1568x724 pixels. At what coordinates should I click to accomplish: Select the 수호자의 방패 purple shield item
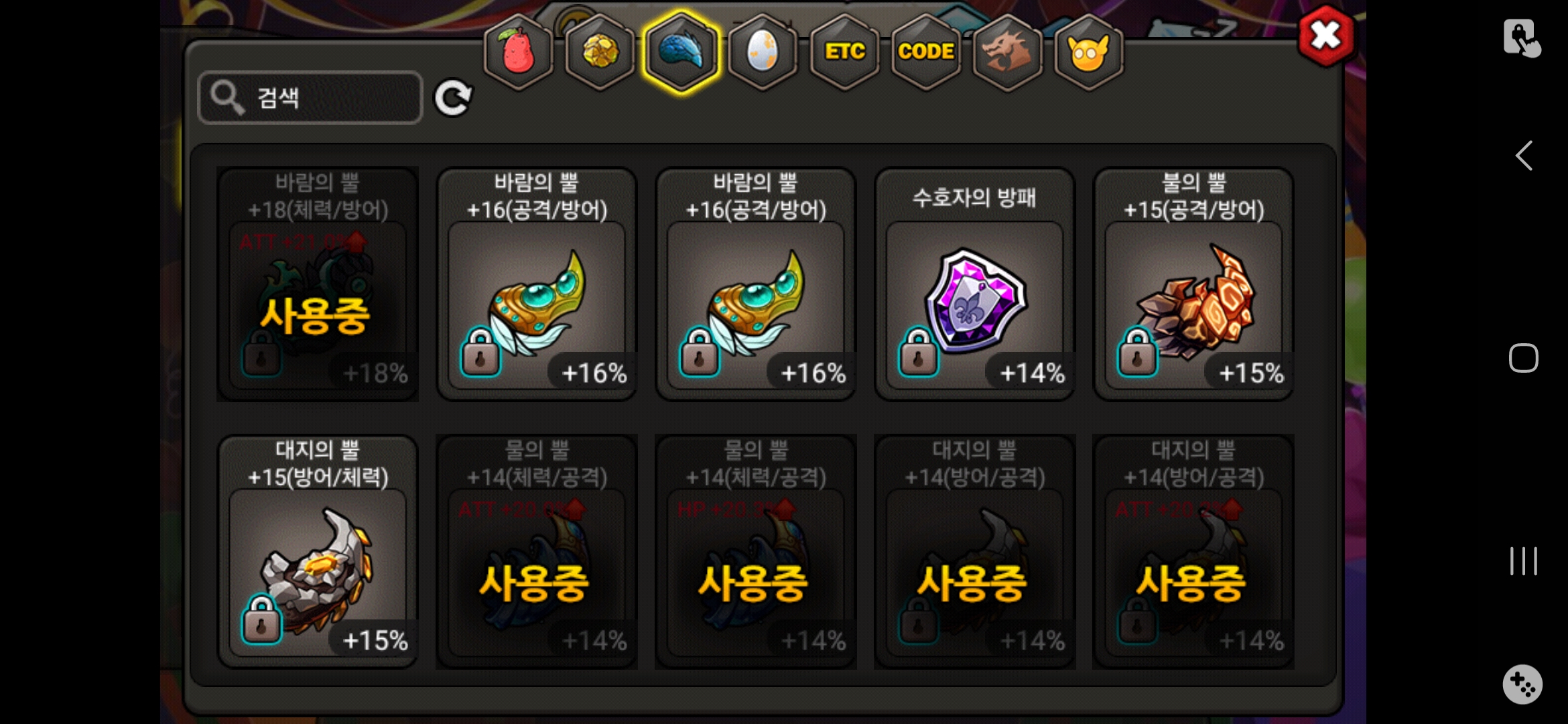(974, 284)
